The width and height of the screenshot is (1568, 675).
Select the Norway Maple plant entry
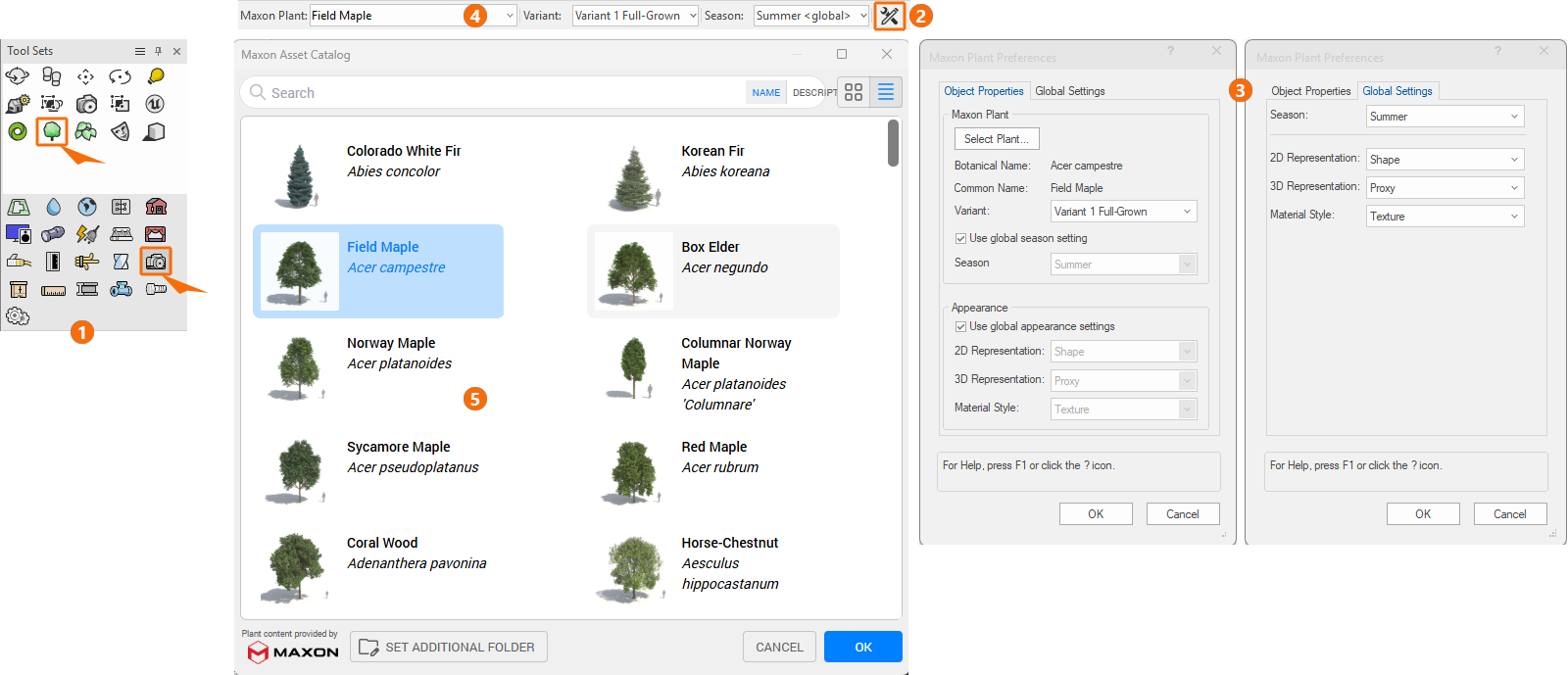pyautogui.click(x=378, y=367)
